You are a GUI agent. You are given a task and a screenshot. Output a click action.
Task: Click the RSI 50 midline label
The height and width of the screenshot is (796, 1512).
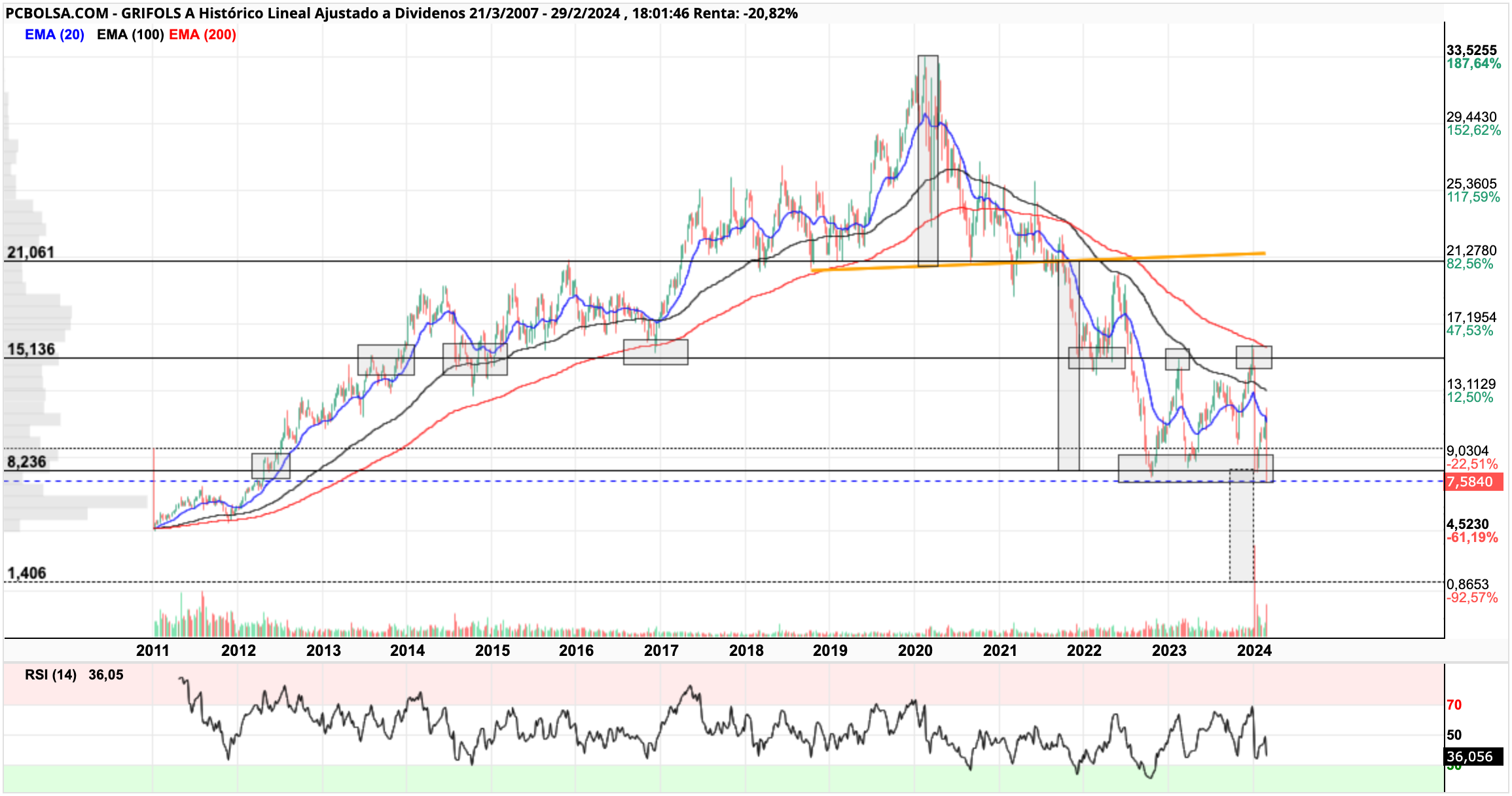click(x=1454, y=735)
